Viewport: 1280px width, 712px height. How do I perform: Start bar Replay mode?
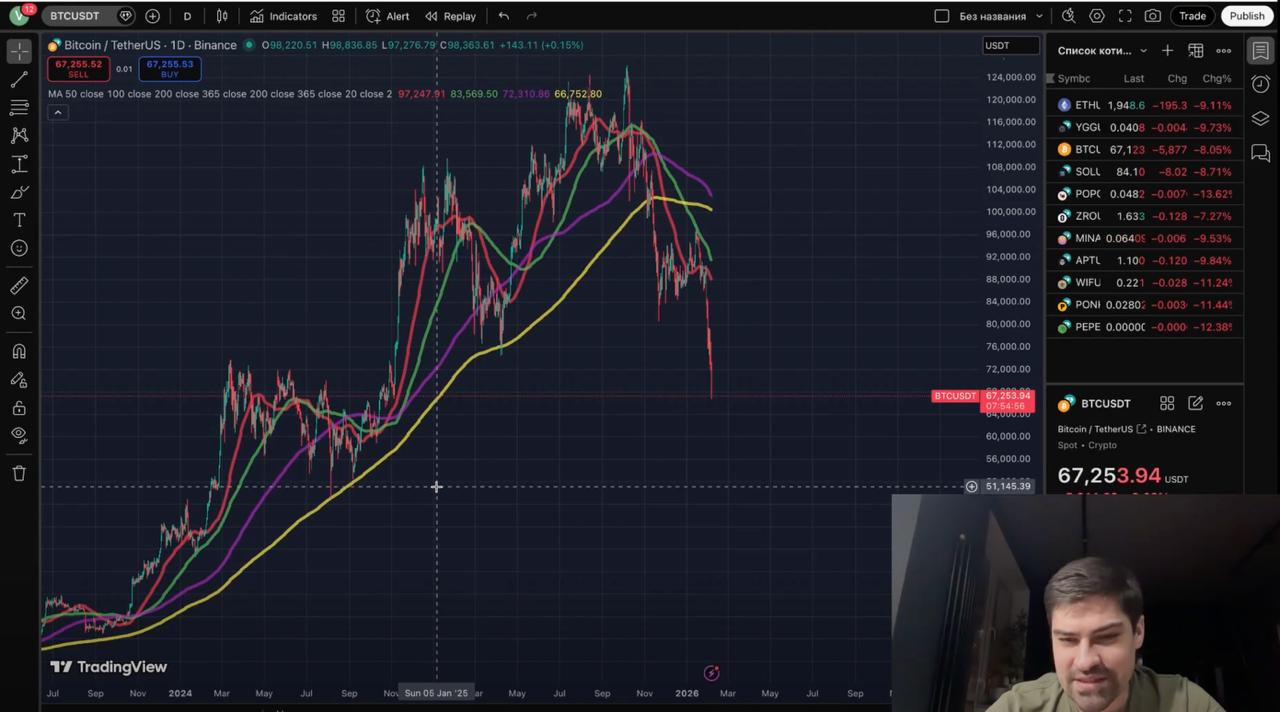point(450,16)
